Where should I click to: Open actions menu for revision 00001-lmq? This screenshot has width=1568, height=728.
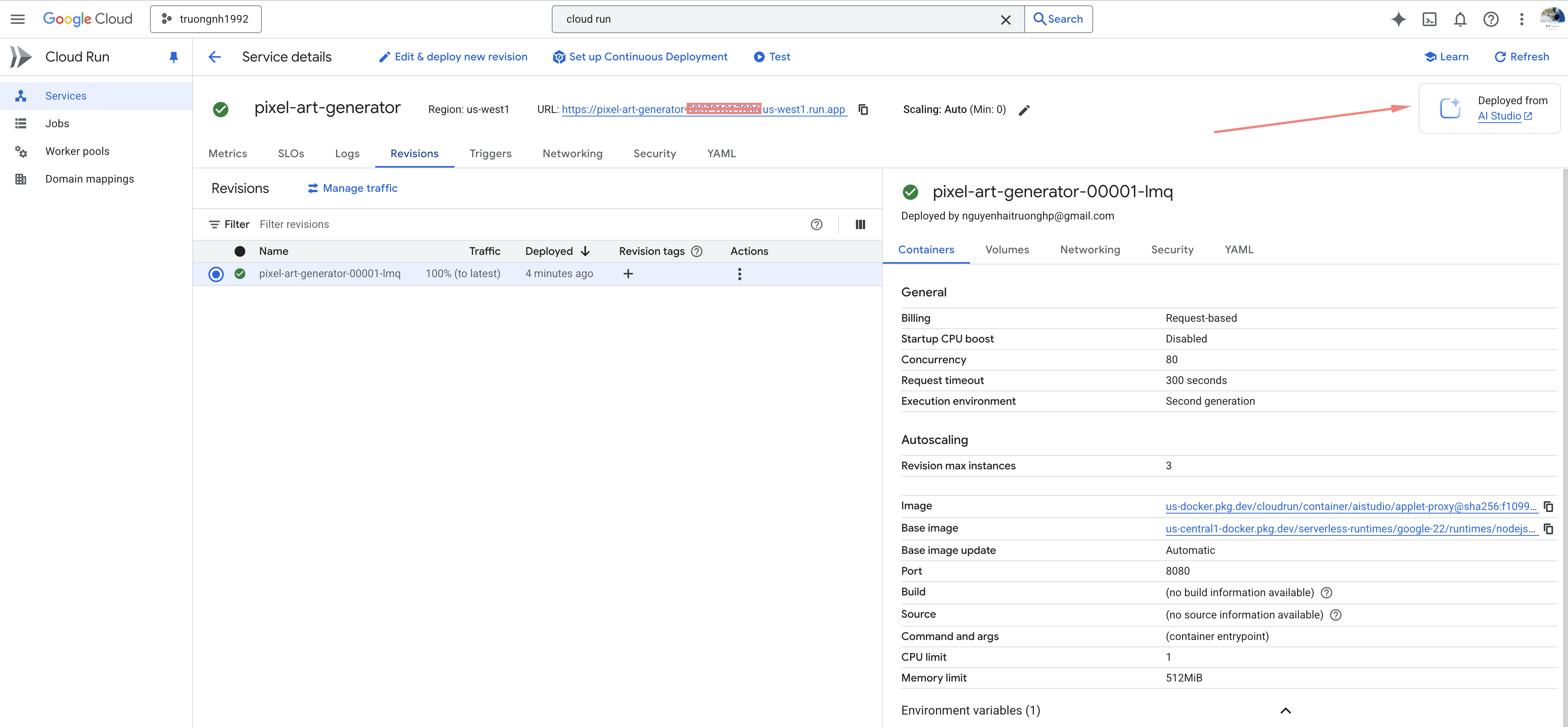click(x=739, y=274)
